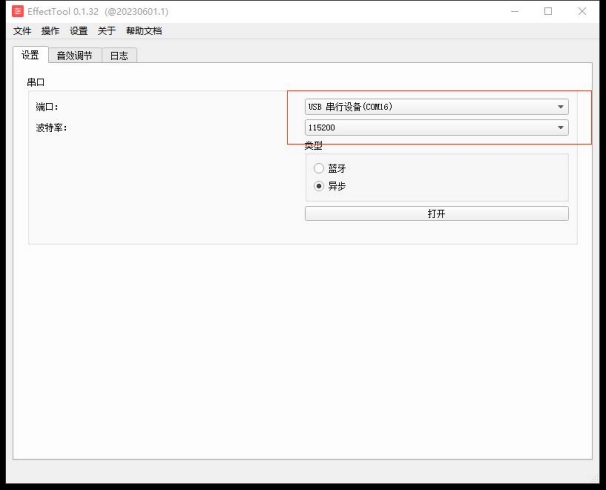The width and height of the screenshot is (606, 490).
Task: Click the 波特率: label
Action: tap(51, 128)
